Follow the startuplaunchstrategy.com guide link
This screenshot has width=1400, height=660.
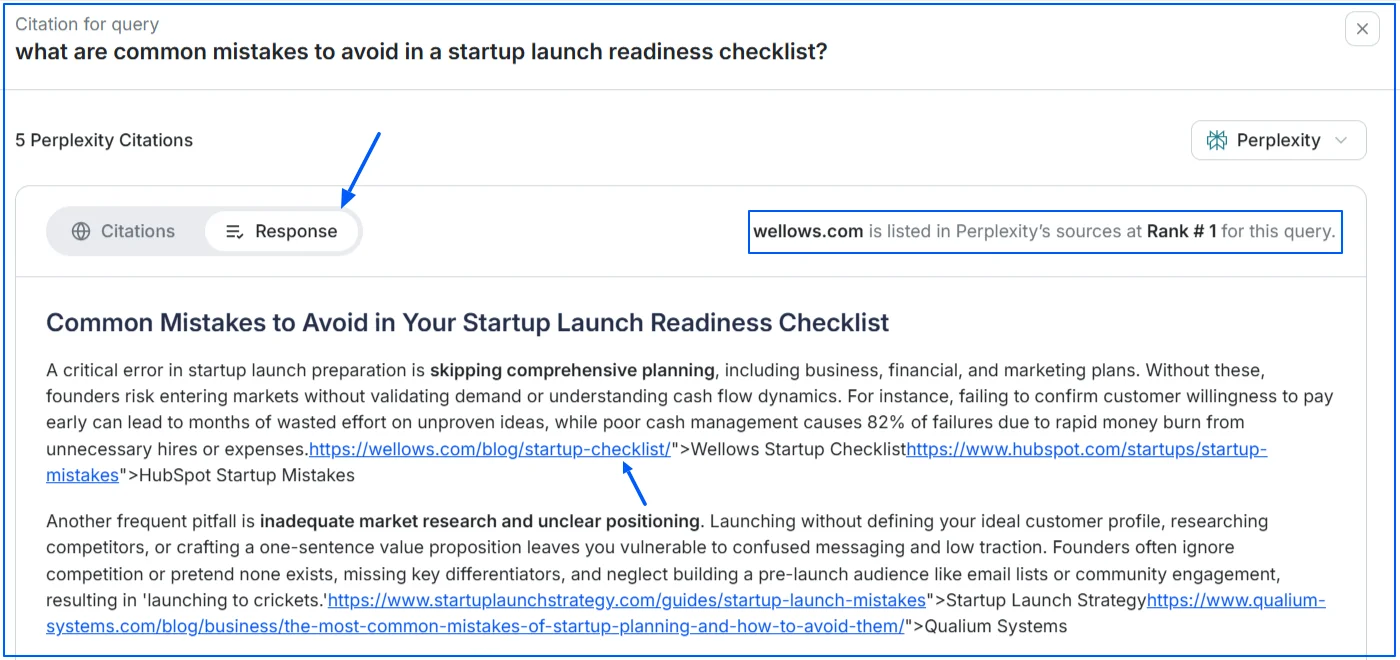click(x=626, y=601)
